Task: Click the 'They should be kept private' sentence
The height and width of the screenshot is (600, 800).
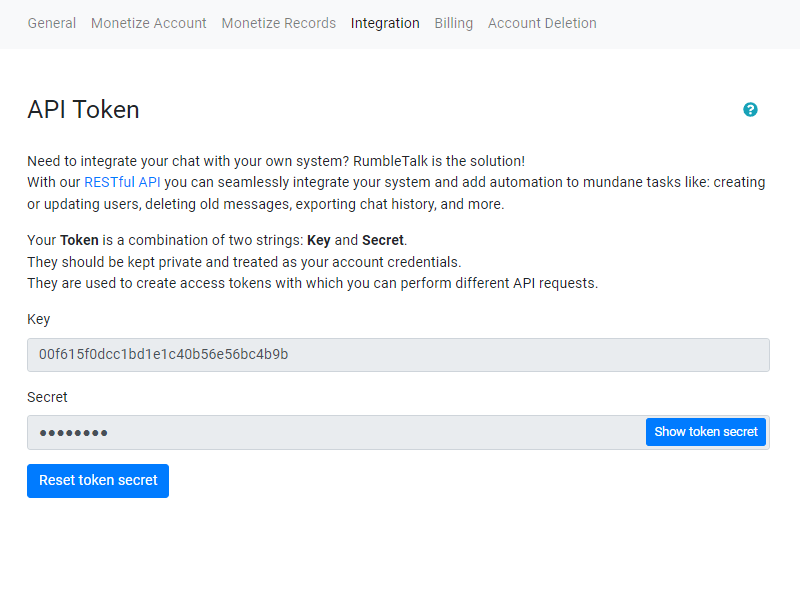Action: tap(244, 262)
